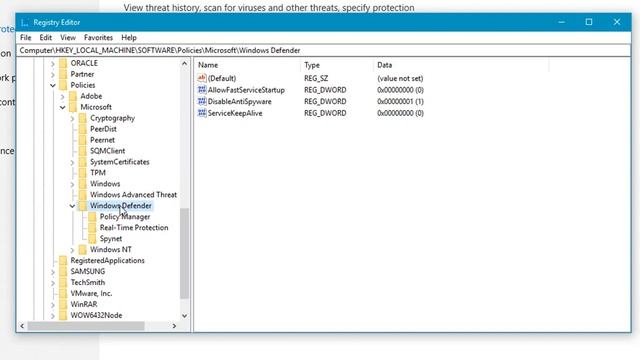Click the registry path address bar
The image size is (640, 360).
tap(324, 51)
